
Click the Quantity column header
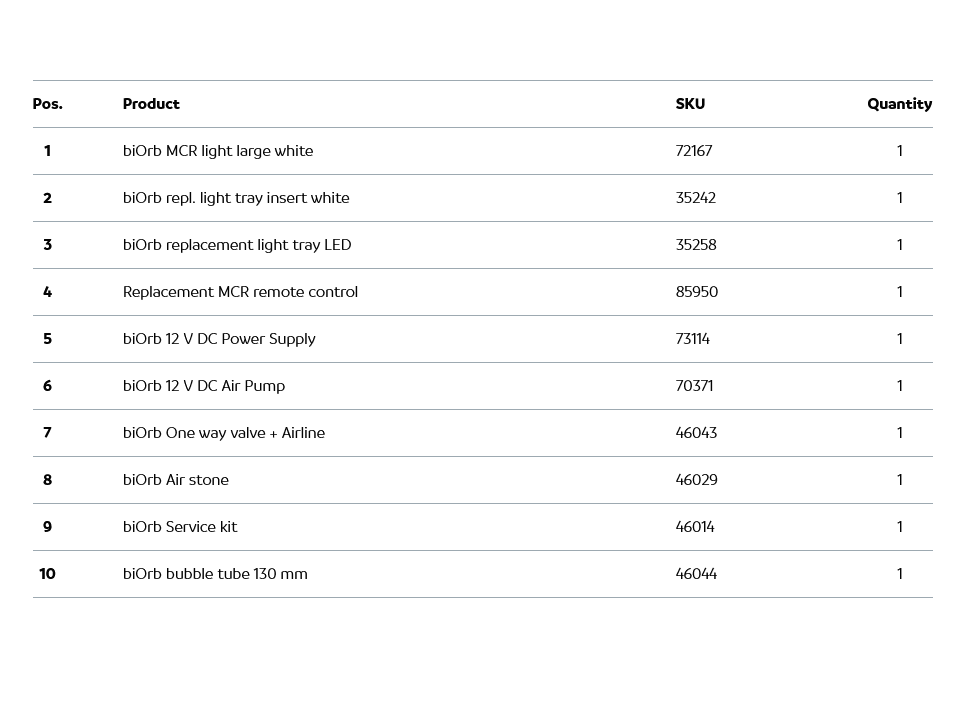pos(899,104)
